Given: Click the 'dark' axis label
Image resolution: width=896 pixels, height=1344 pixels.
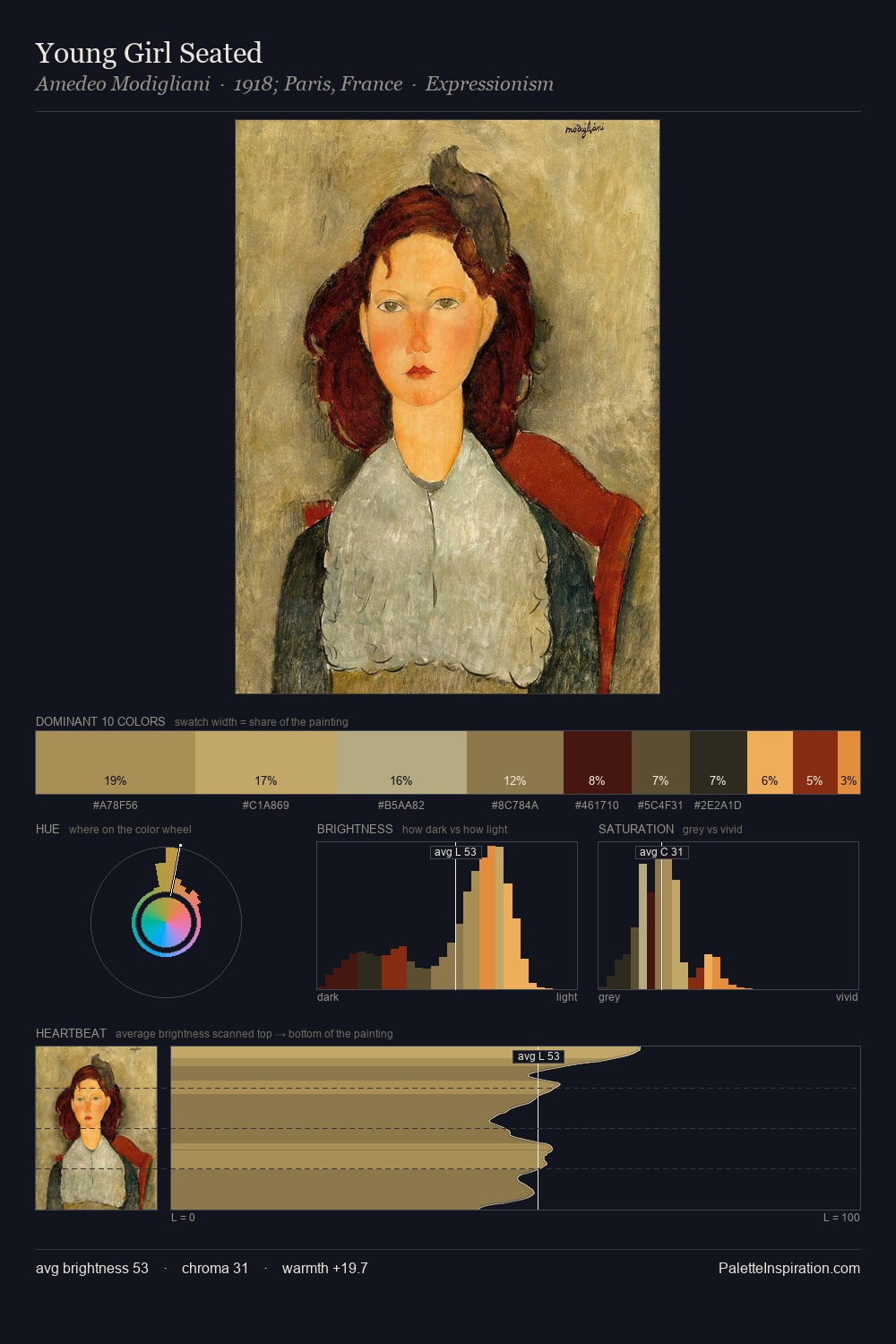Looking at the screenshot, I should (328, 997).
